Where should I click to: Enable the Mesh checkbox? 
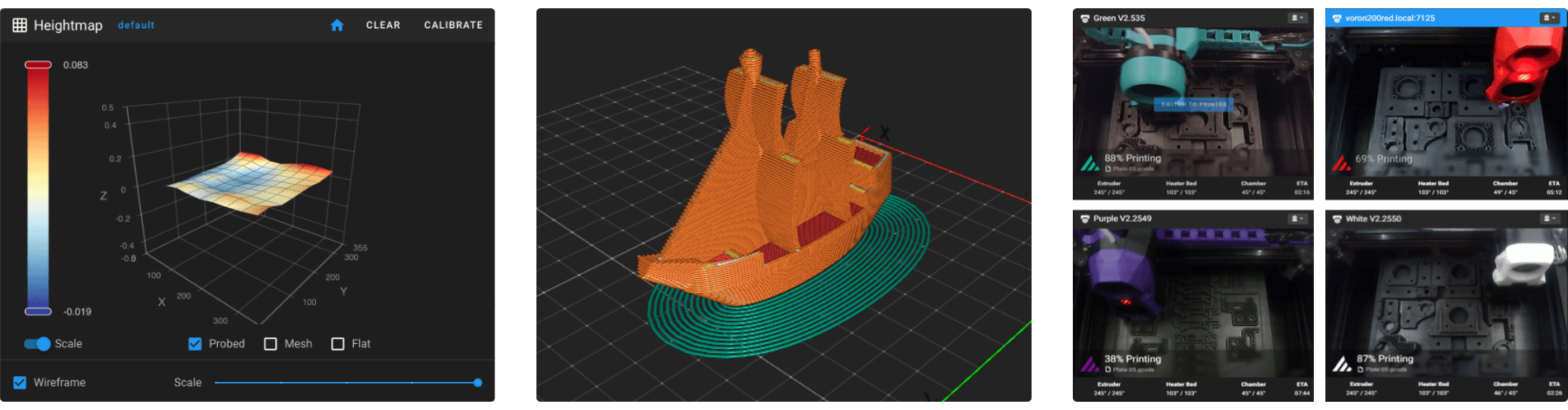271,344
